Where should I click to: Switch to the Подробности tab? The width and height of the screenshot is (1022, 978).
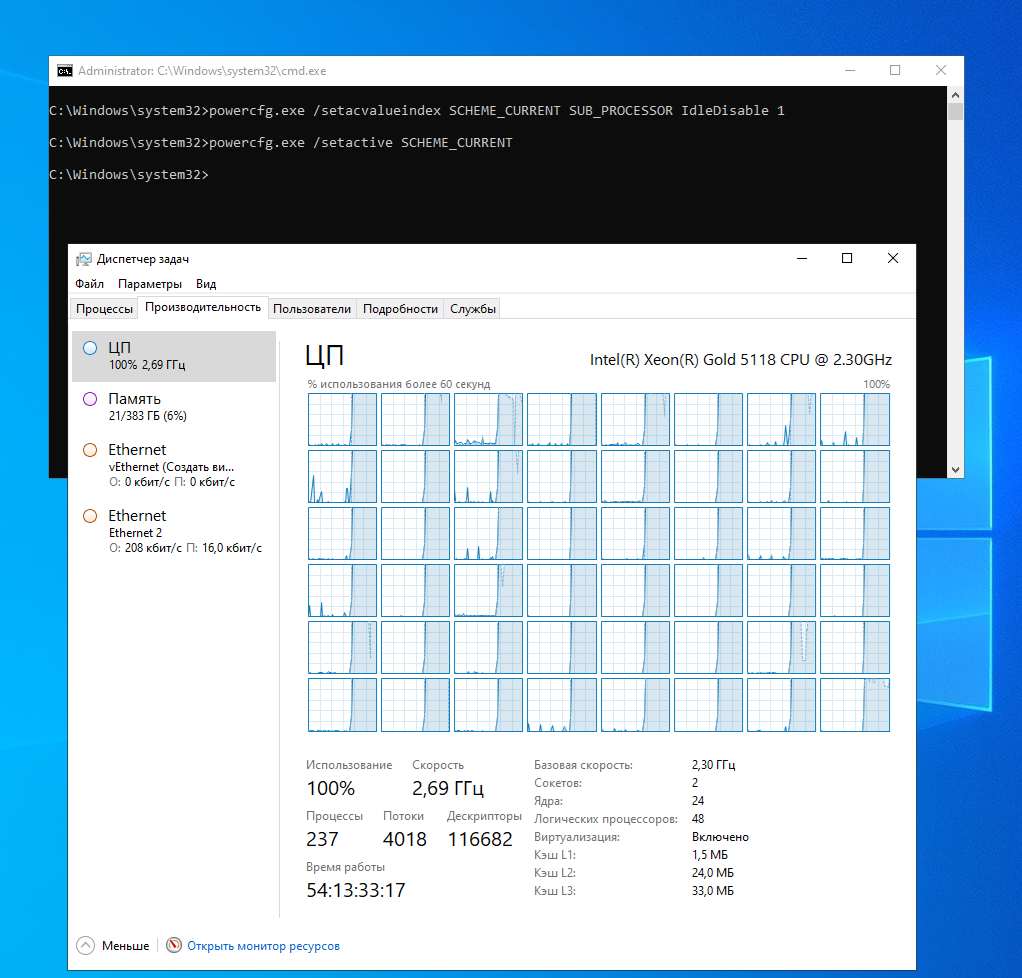(400, 308)
